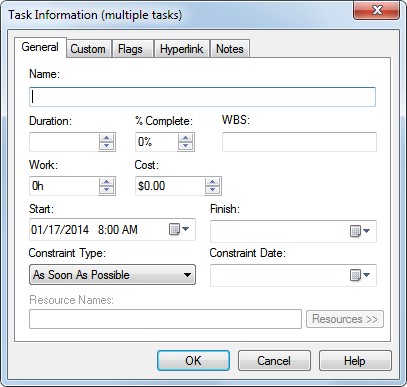
Task: Open the Start date calendar picker
Action: coord(179,229)
